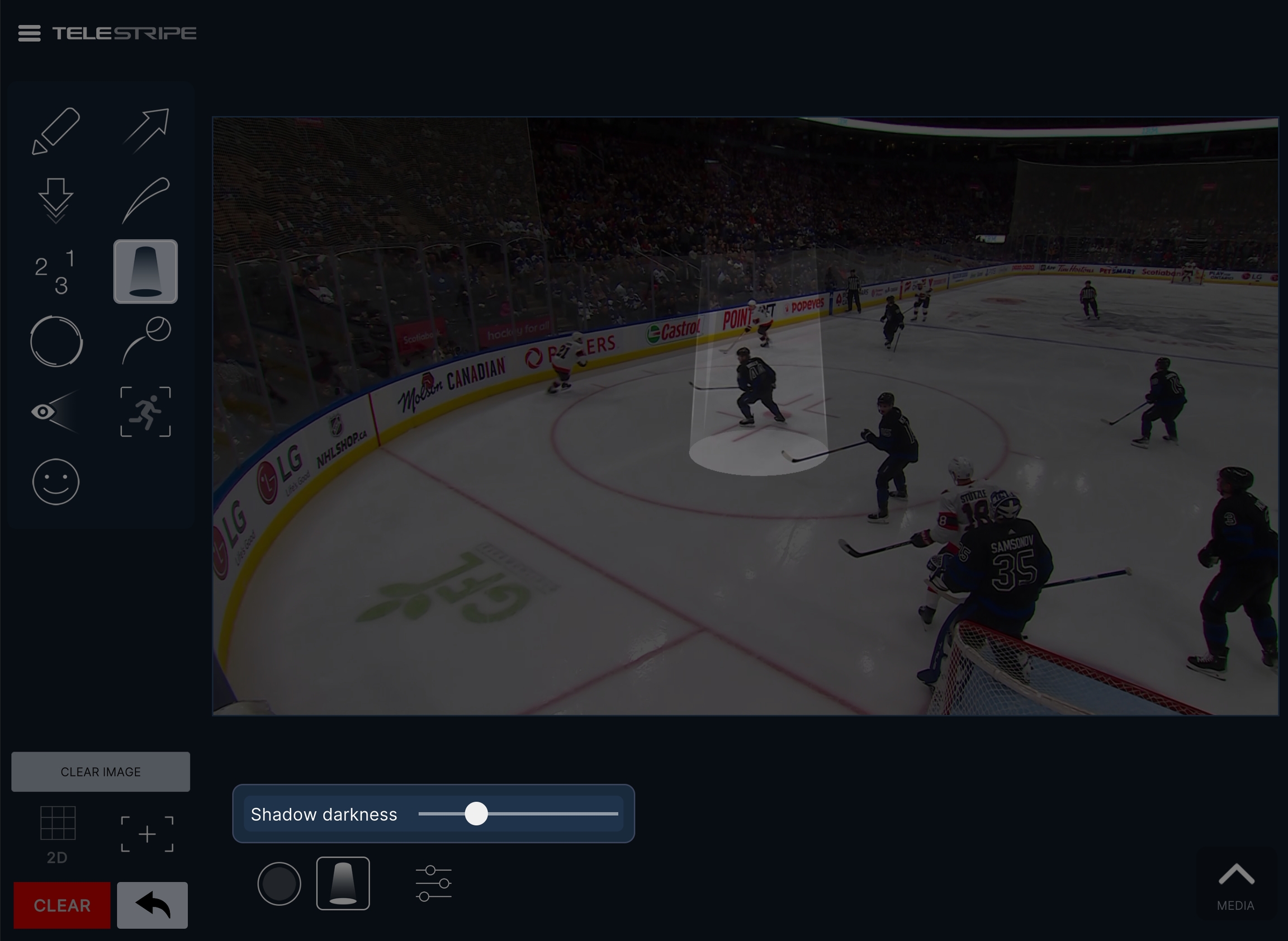This screenshot has width=1288, height=941.
Task: Choose the downward pointer arrow tool
Action: coord(56,201)
